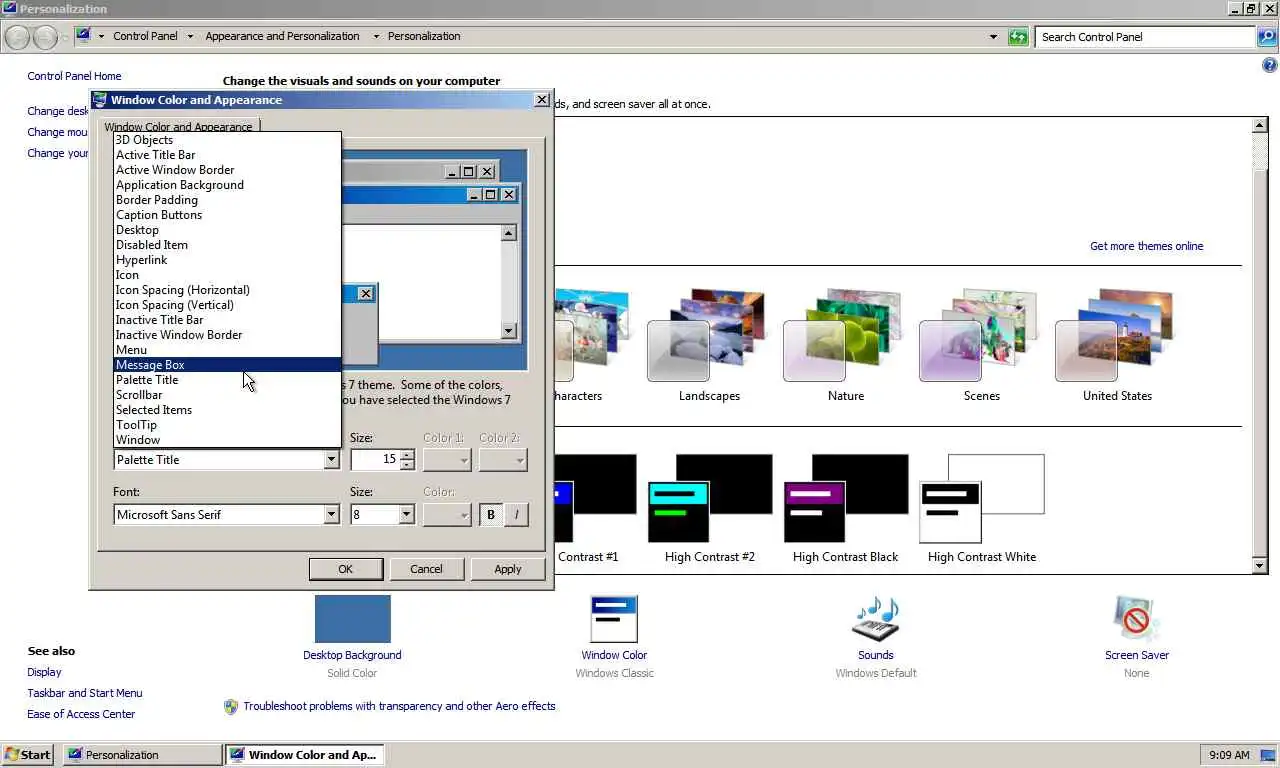Click Window Color and Appearance tab
This screenshot has height=768, width=1280.
click(178, 127)
